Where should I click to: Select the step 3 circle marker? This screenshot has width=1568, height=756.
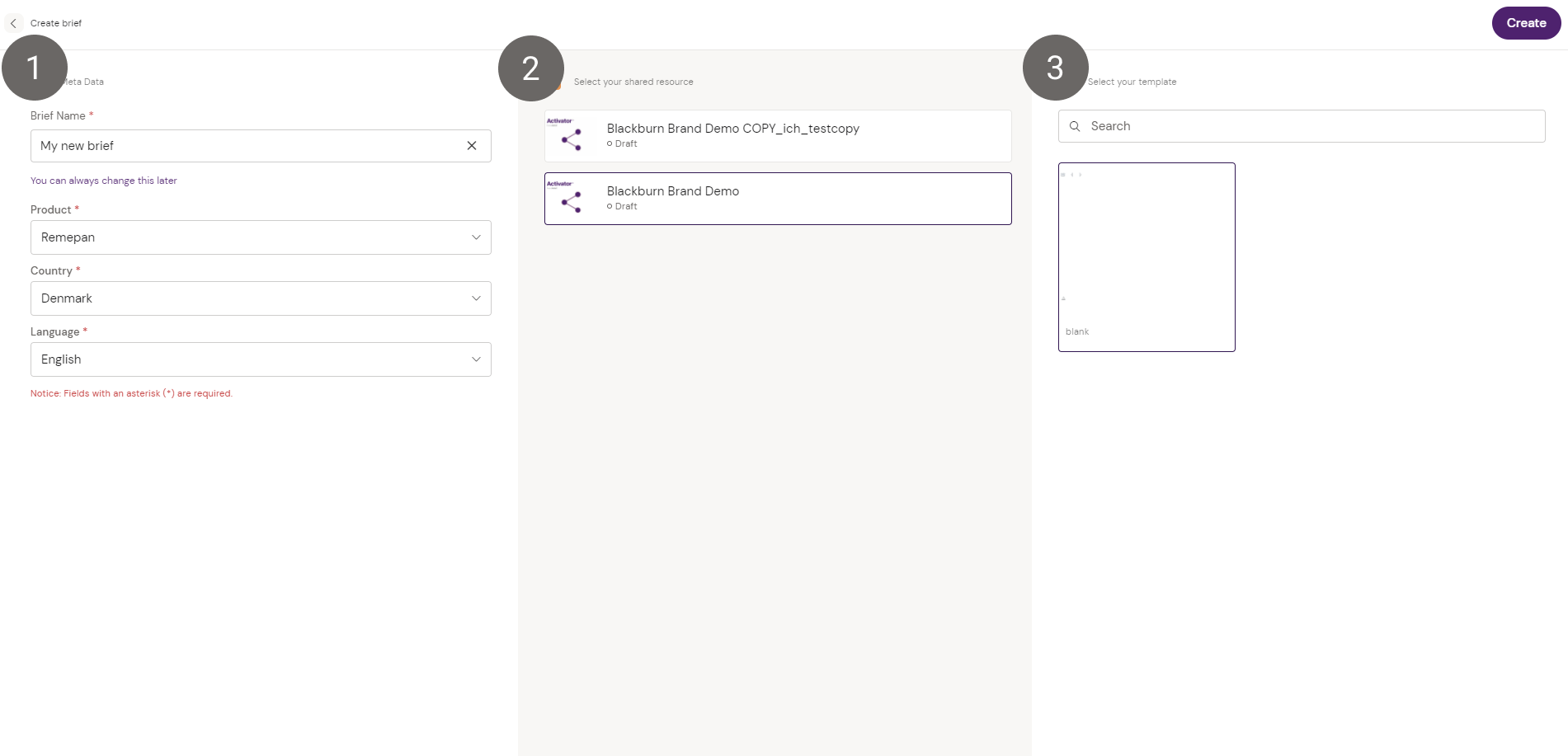[1055, 68]
